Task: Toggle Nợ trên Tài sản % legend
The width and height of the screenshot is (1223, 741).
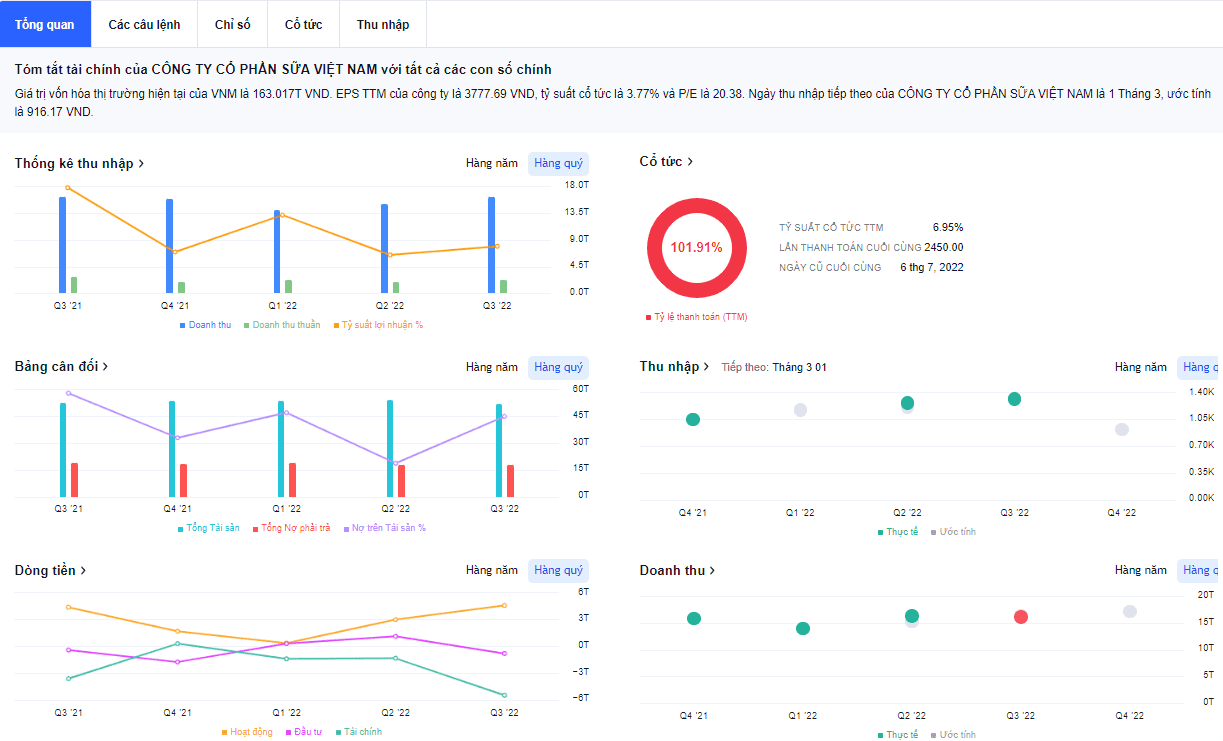Action: pyautogui.click(x=384, y=528)
